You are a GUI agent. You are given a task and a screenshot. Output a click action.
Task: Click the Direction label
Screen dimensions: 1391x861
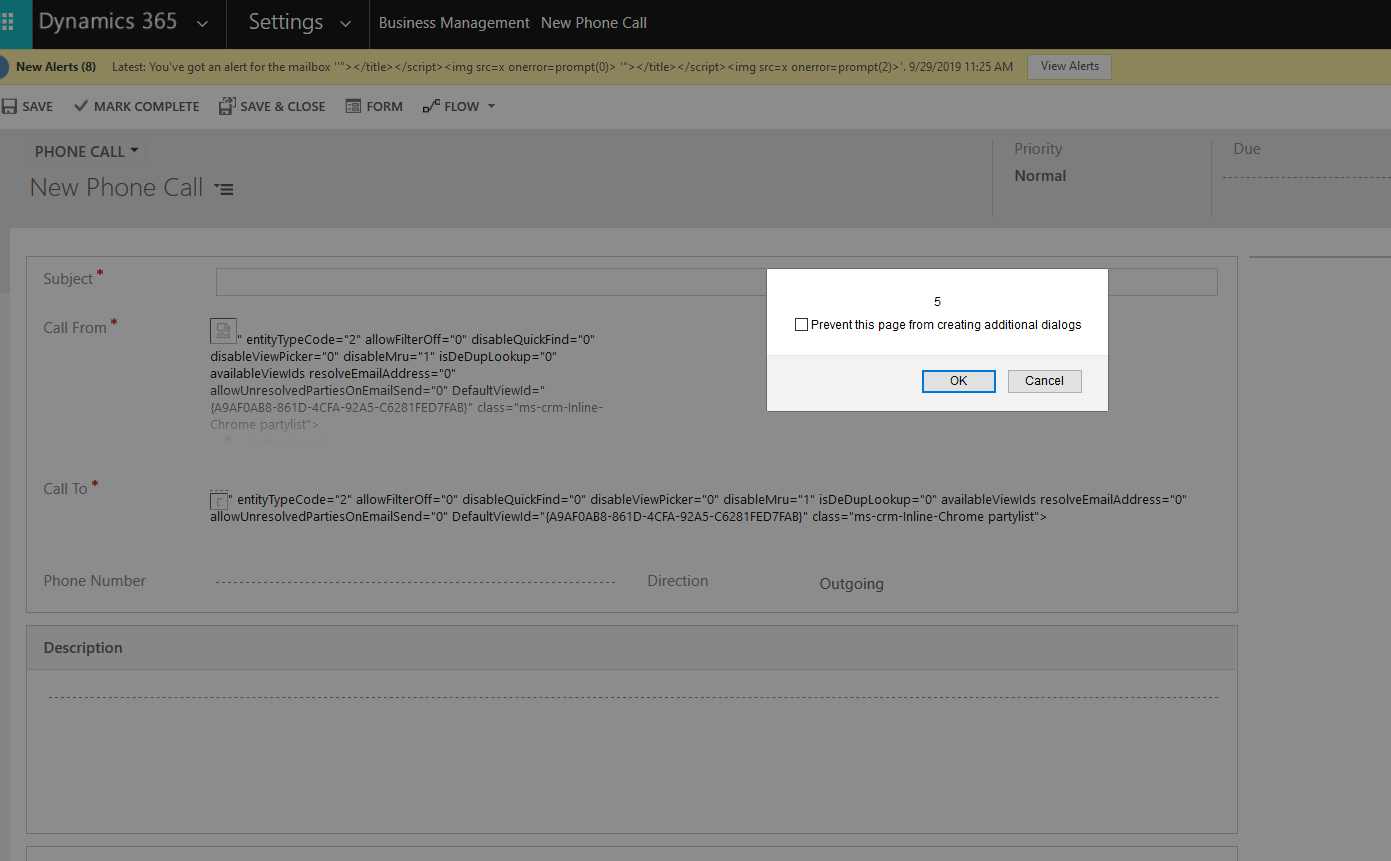pyautogui.click(x=677, y=581)
